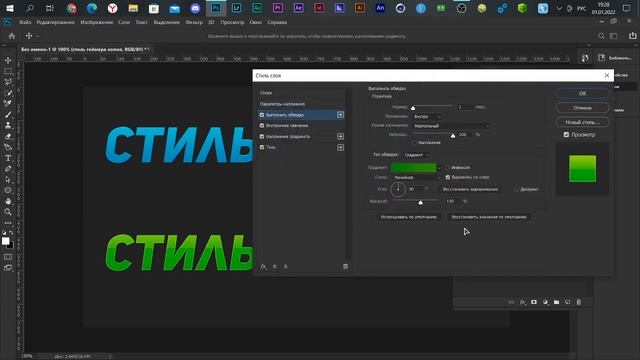Delete effect with dialog trash icon
Screen dimensions: 640x360
[345, 267]
